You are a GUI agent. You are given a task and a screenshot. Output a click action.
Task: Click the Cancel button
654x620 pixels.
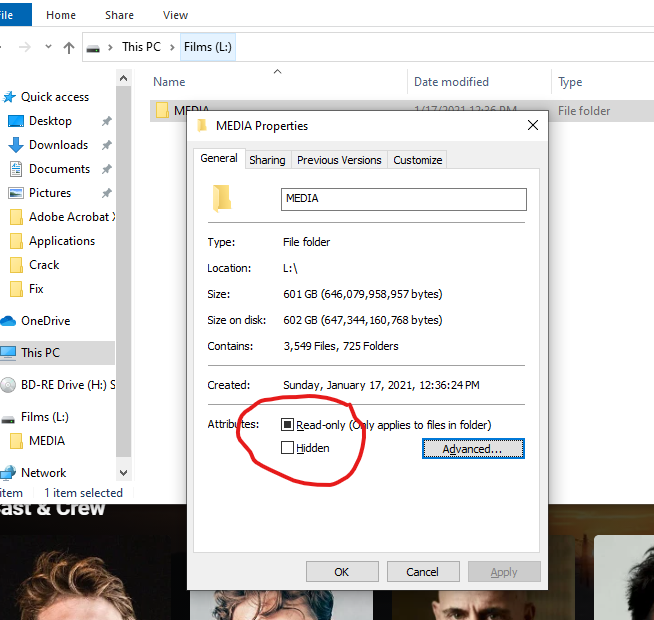[423, 572]
